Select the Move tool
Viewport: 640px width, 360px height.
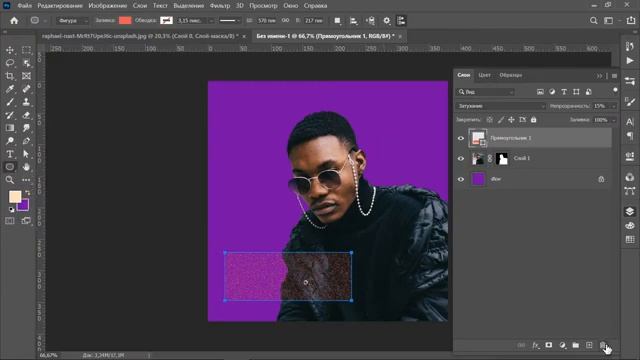click(10, 50)
